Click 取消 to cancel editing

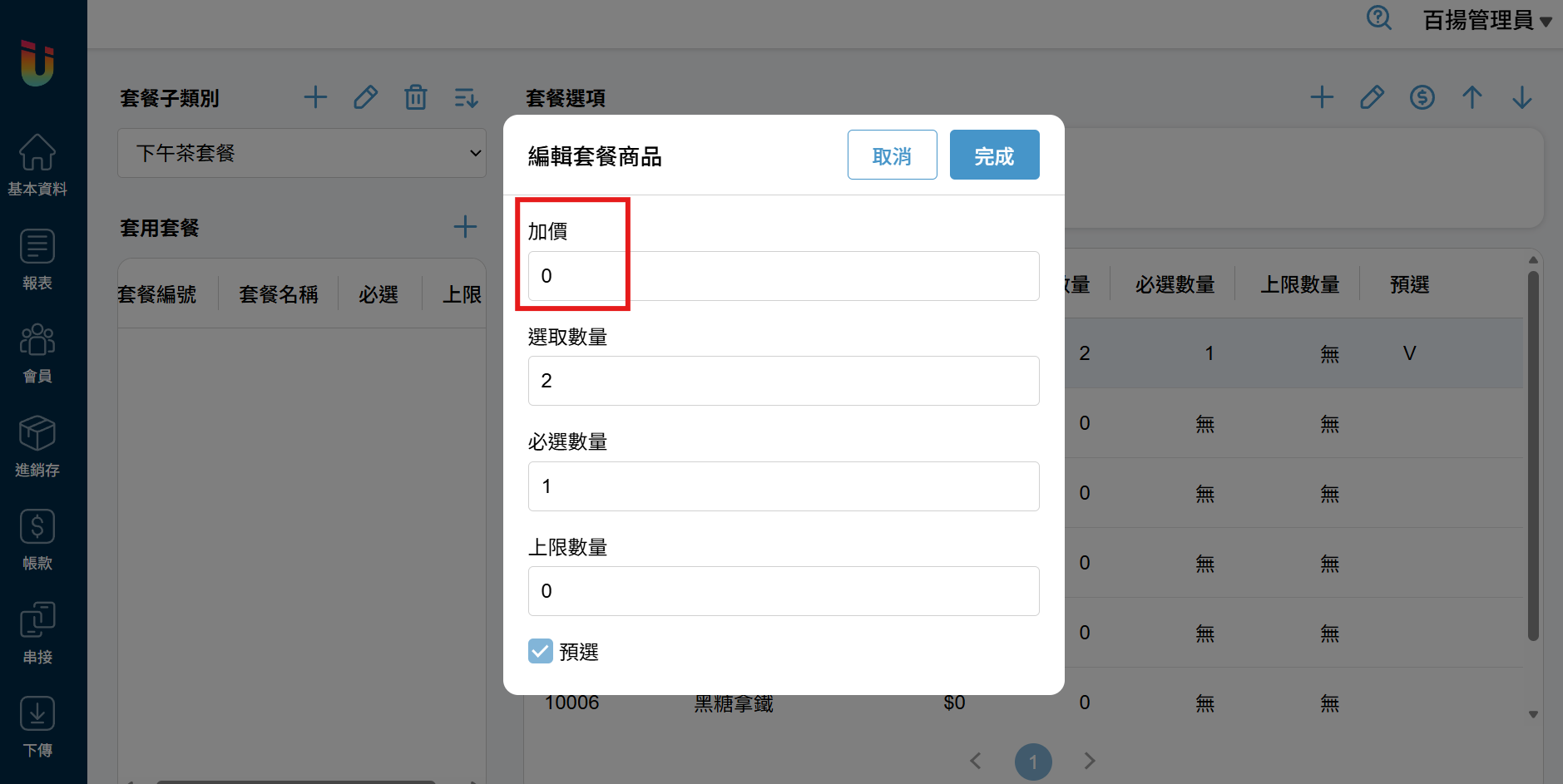pos(892,155)
